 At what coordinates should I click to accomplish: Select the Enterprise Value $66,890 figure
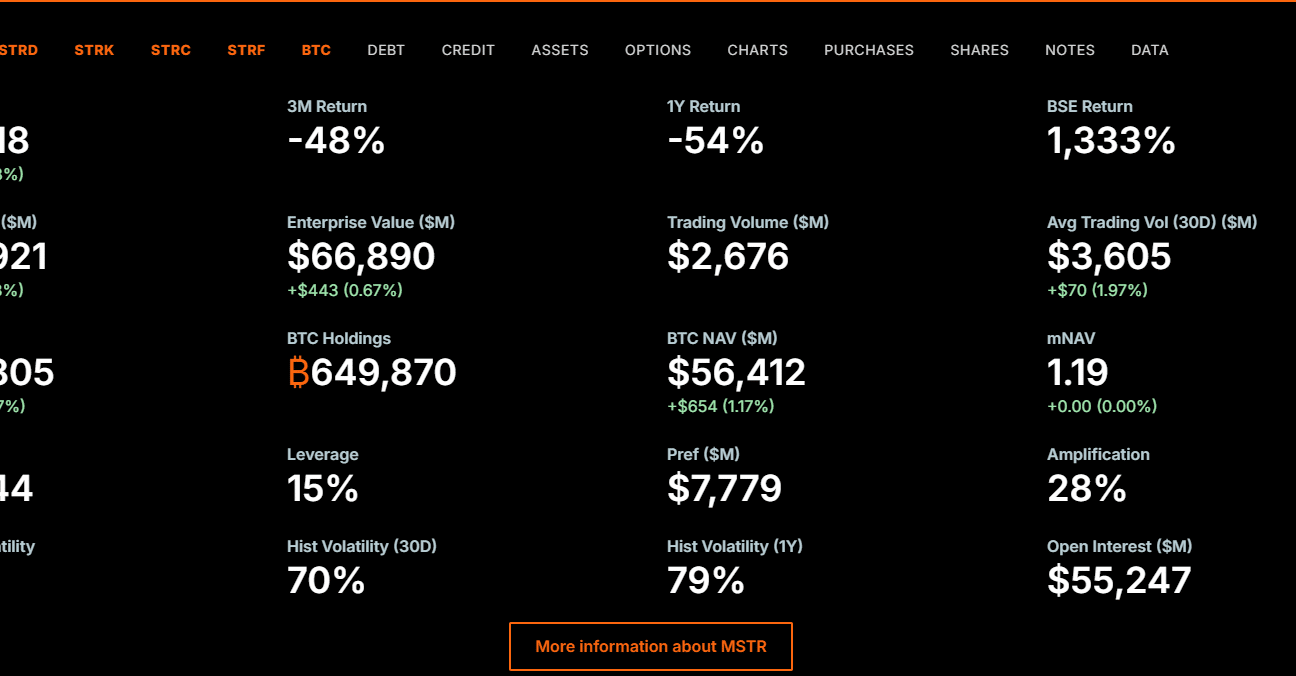[x=361, y=257]
